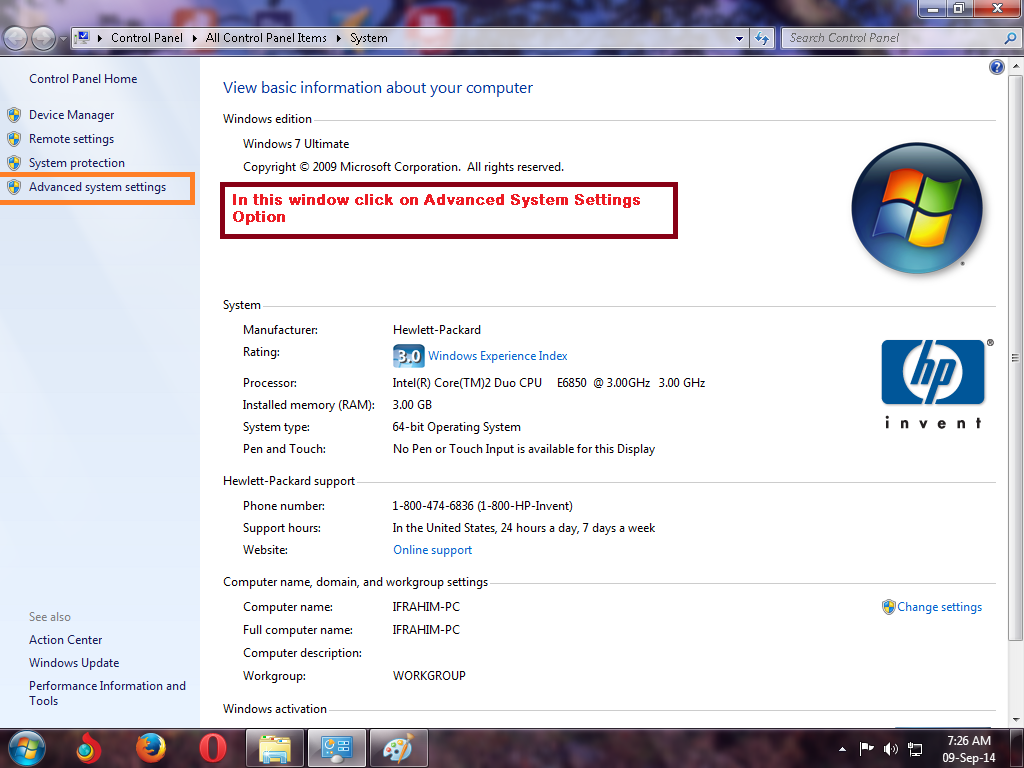Open Windows Experience Index link

(x=498, y=356)
